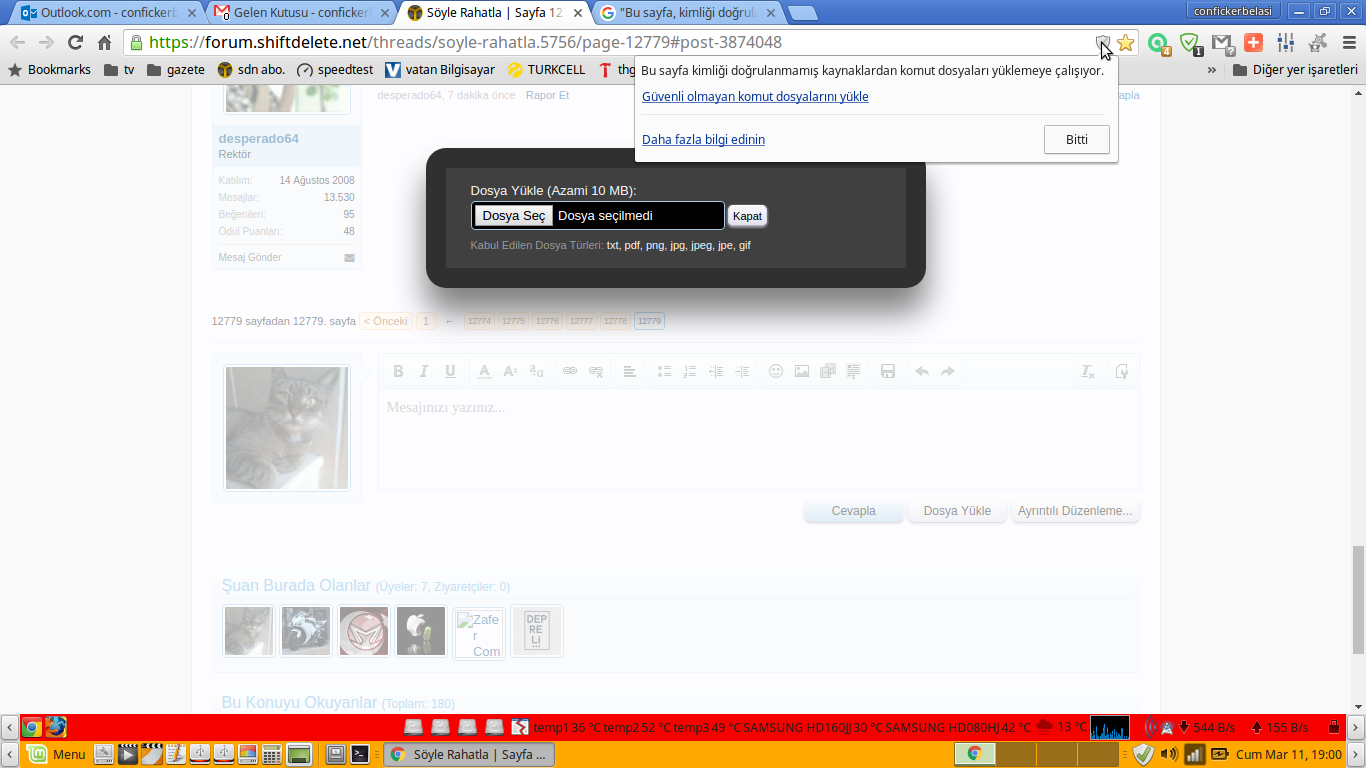
Task: Click the motorcycle avatar under Şuan Burada Olanlar
Action: tap(306, 631)
